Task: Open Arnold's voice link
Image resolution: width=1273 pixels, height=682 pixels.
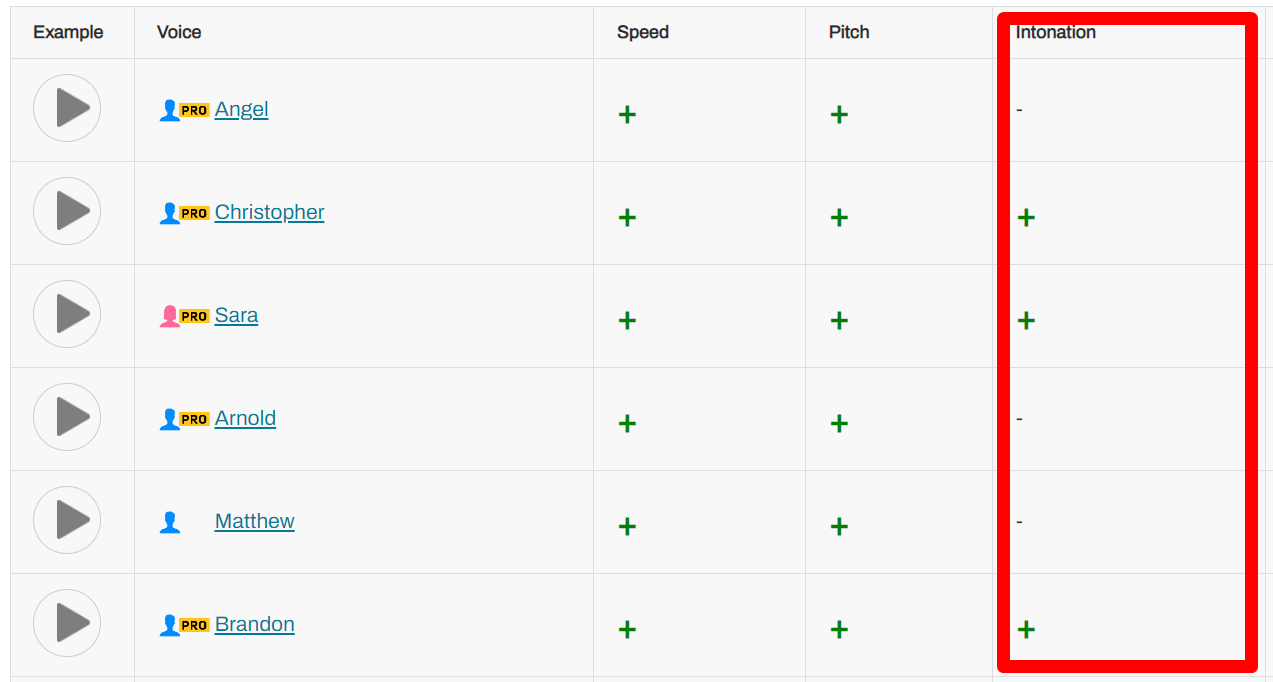Action: (x=245, y=418)
